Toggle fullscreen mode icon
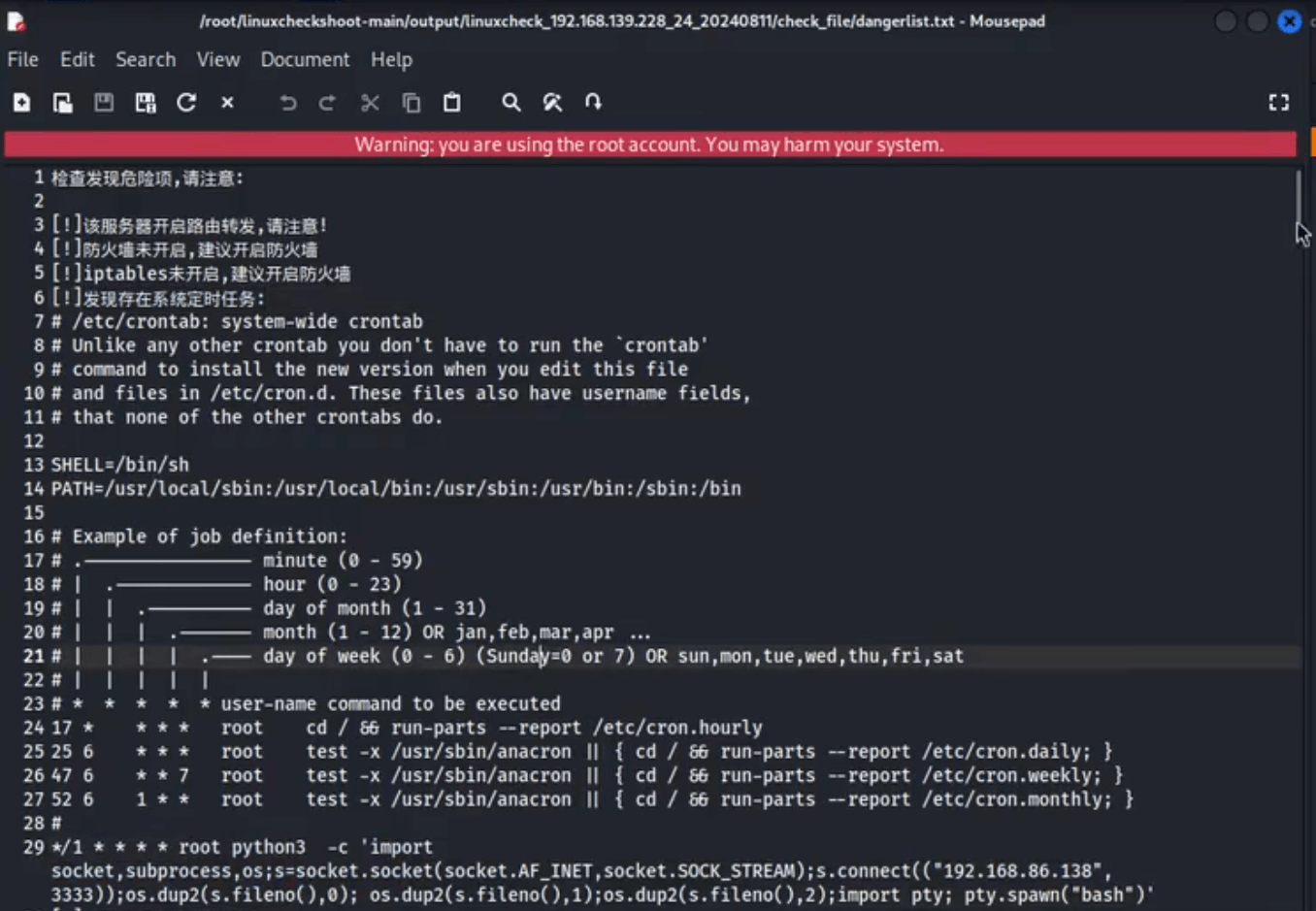Screen dimensions: 1316x911 coord(1279,102)
